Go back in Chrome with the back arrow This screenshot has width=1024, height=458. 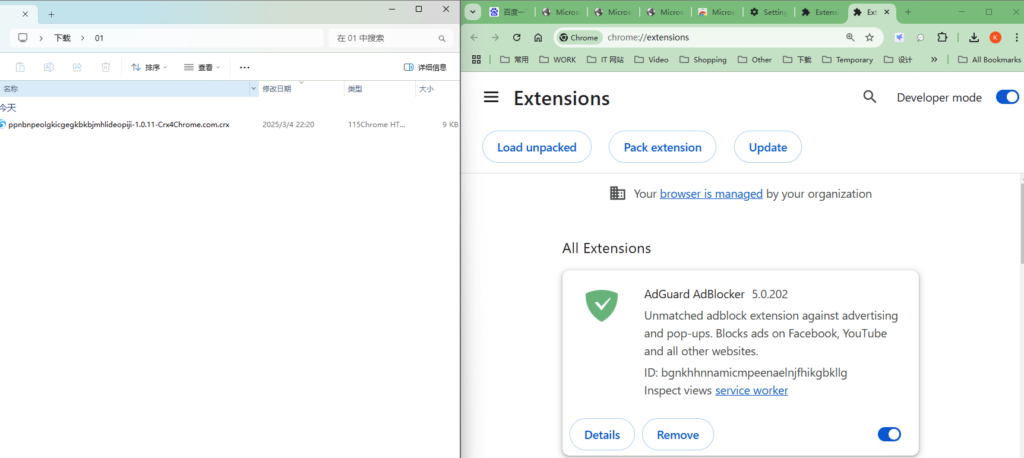tap(474, 38)
